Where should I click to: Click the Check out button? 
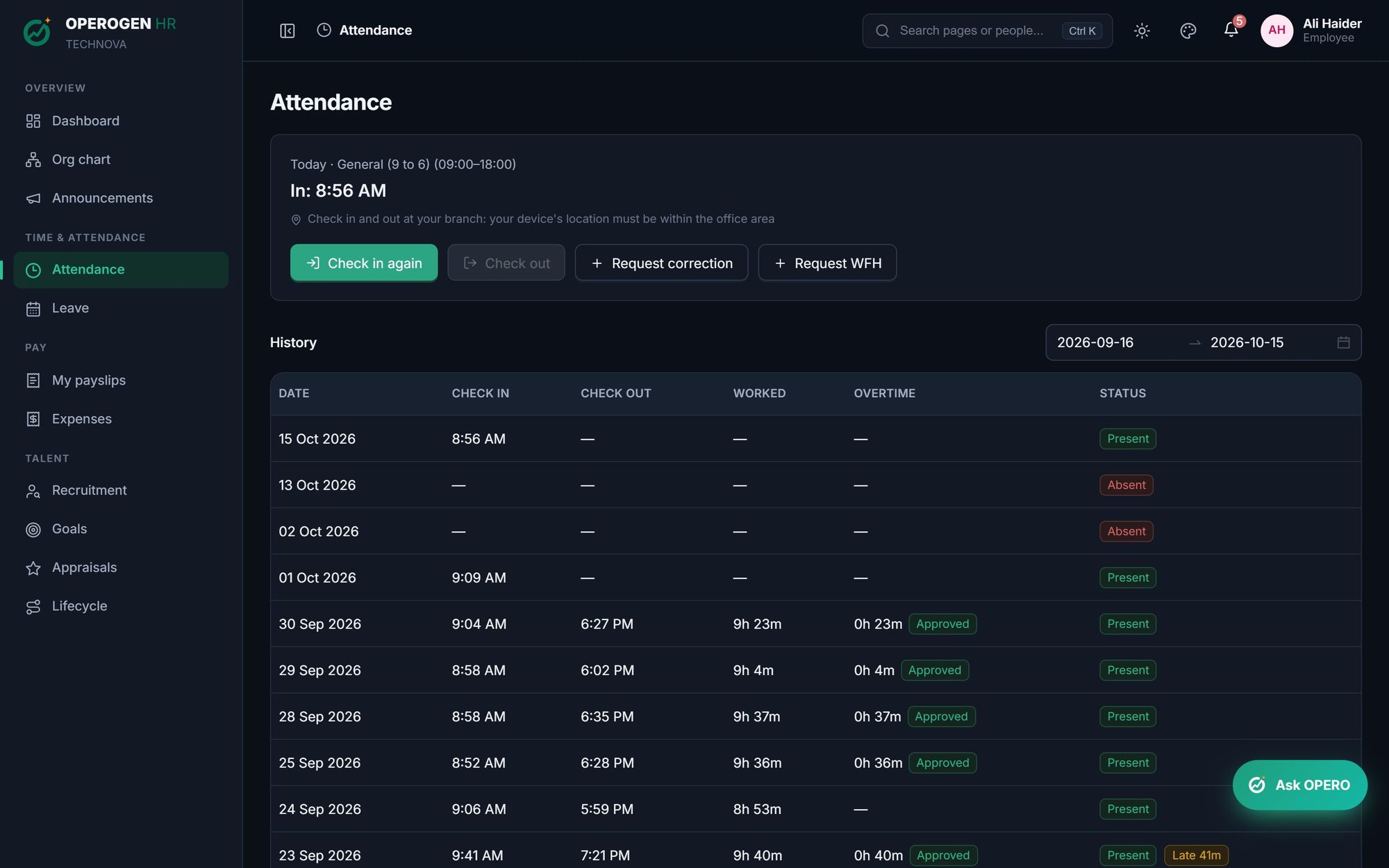pyautogui.click(x=506, y=263)
